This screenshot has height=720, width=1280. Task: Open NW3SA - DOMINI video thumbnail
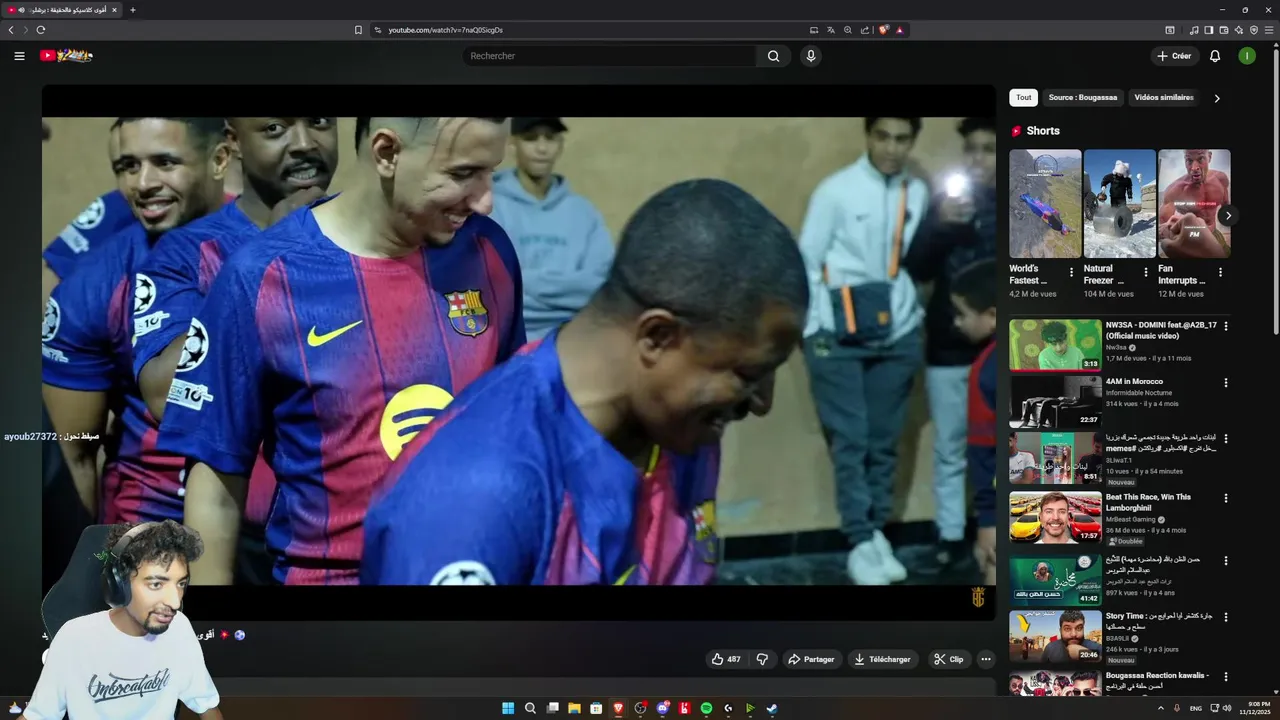(1055, 345)
